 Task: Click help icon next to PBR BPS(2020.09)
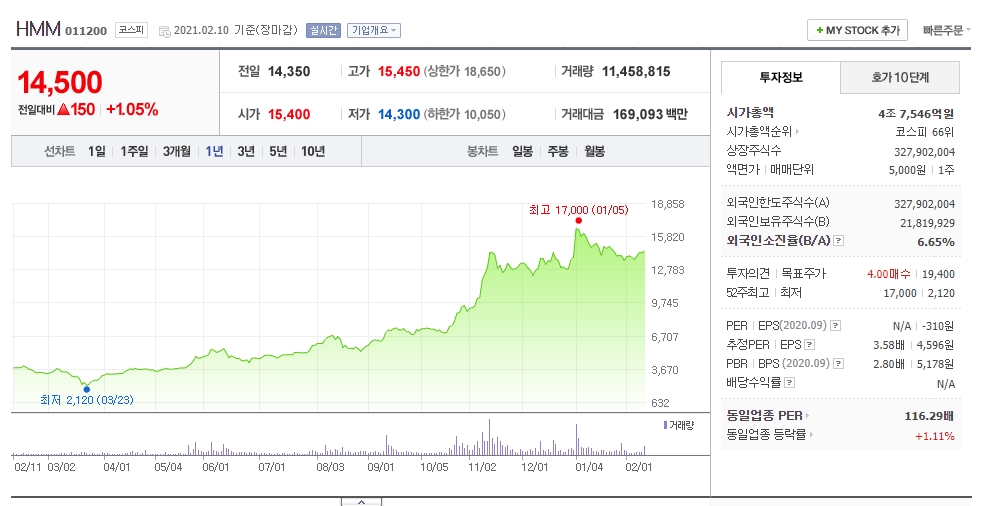coord(838,363)
